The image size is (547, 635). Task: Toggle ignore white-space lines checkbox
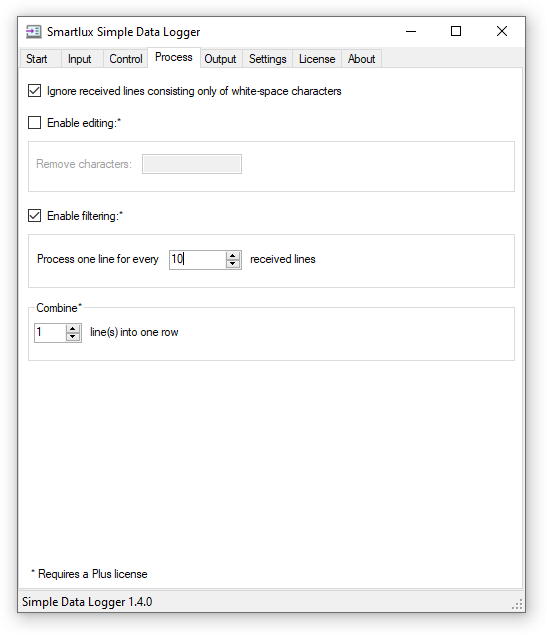34,91
